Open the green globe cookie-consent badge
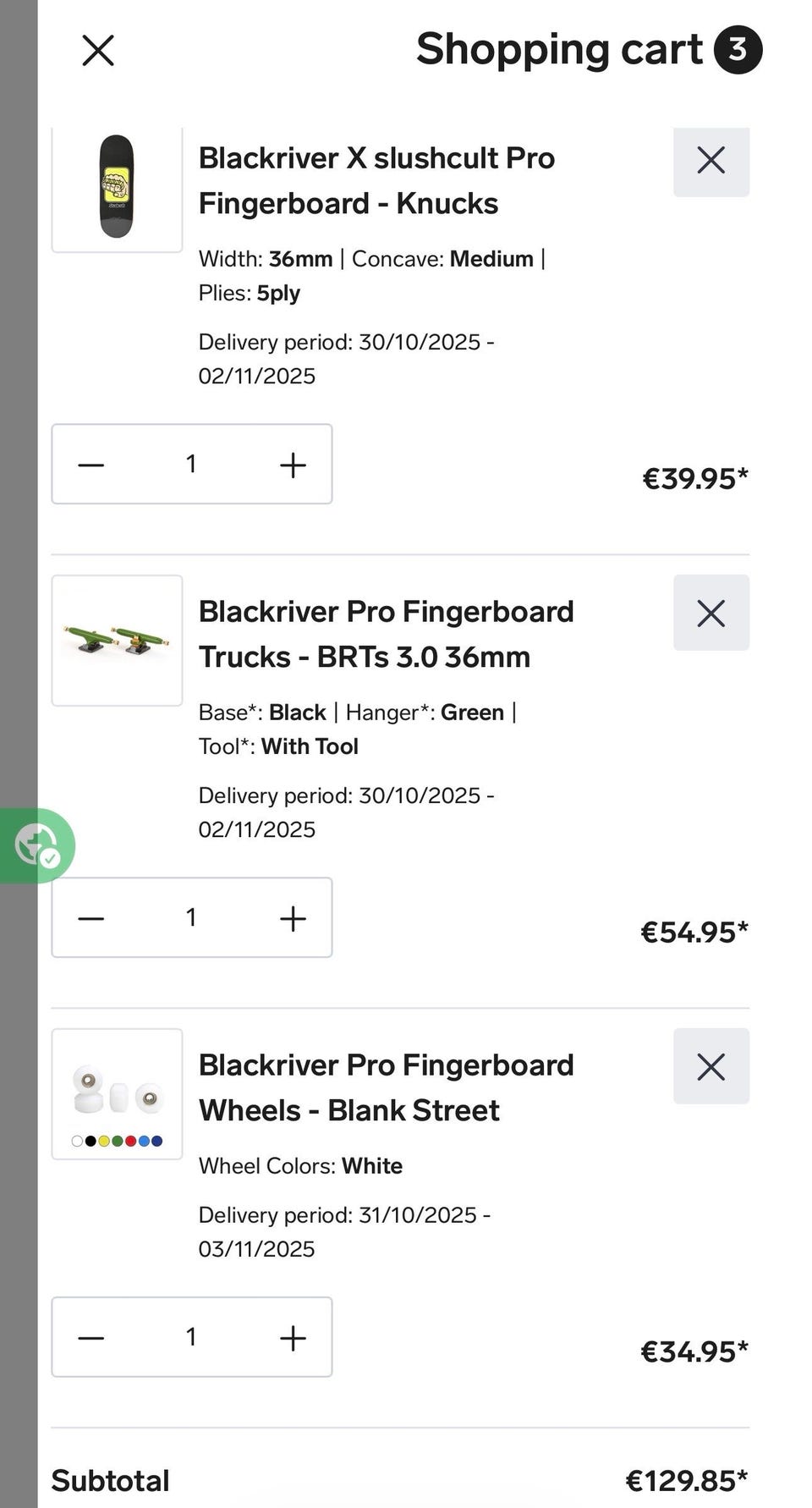812x1508 pixels. tap(36, 846)
